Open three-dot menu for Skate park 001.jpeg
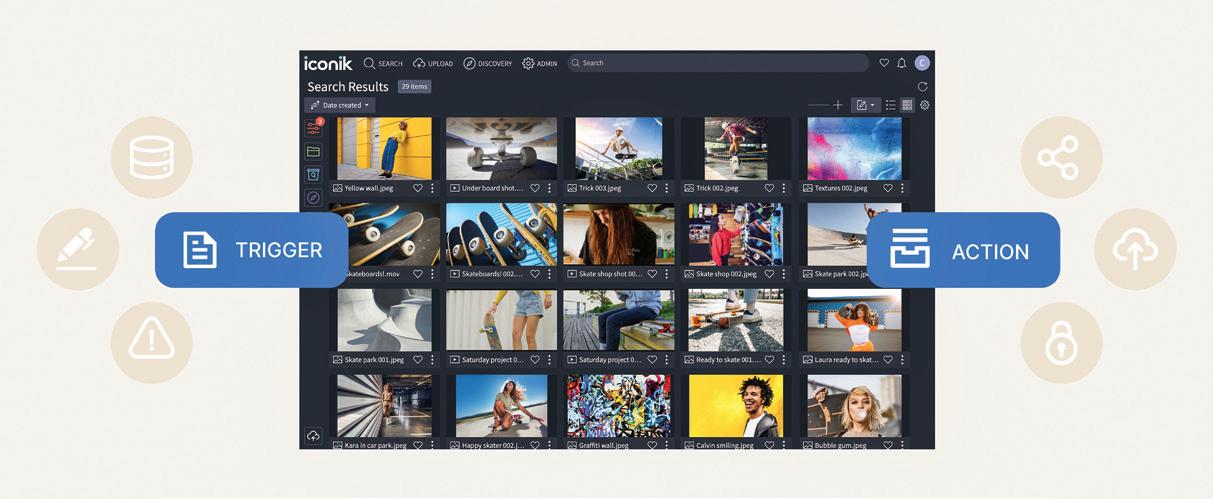Screen dimensions: 1213x499 [432, 360]
